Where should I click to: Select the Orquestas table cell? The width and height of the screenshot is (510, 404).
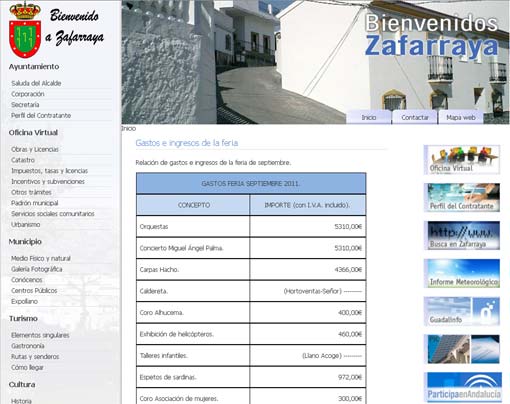click(193, 227)
